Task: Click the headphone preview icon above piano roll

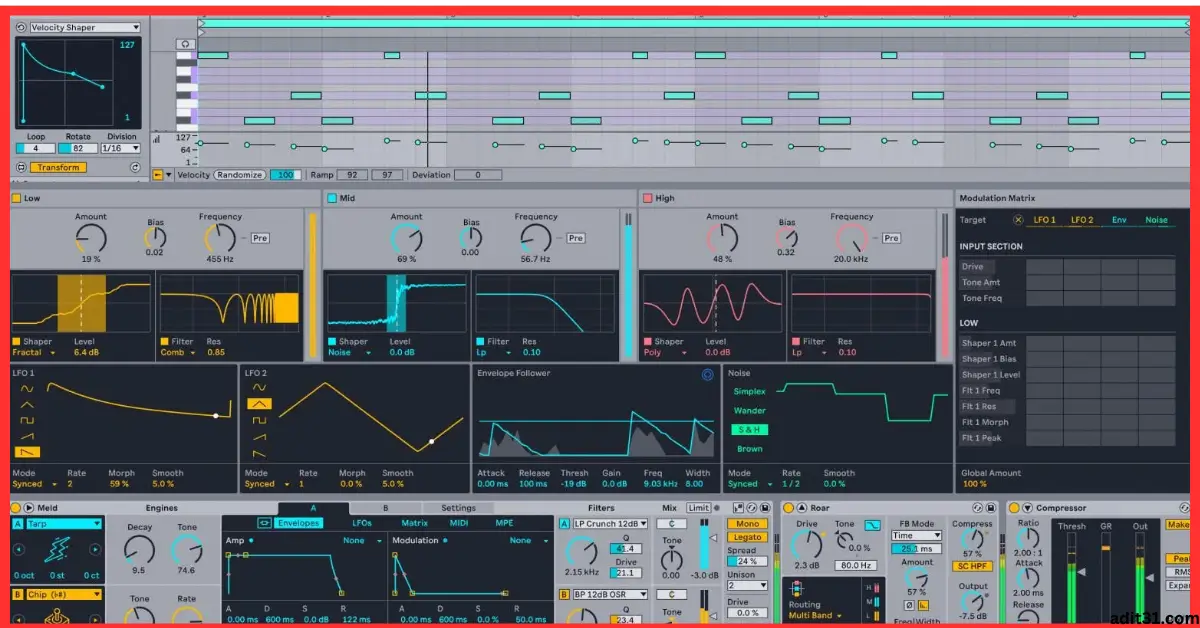Action: click(x=184, y=44)
